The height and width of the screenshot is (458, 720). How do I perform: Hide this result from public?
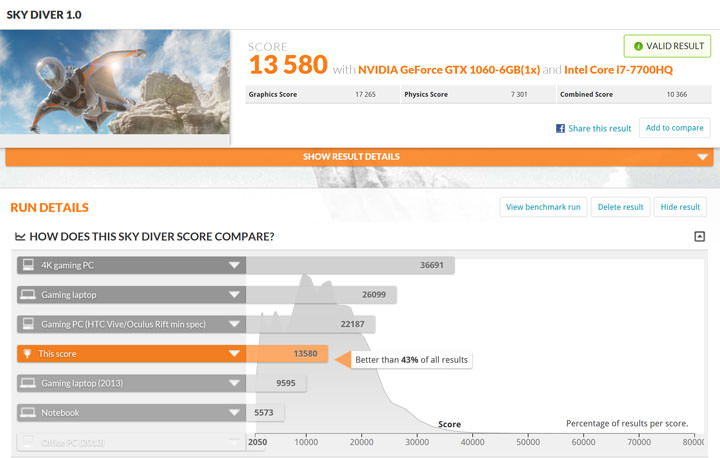[x=680, y=207]
